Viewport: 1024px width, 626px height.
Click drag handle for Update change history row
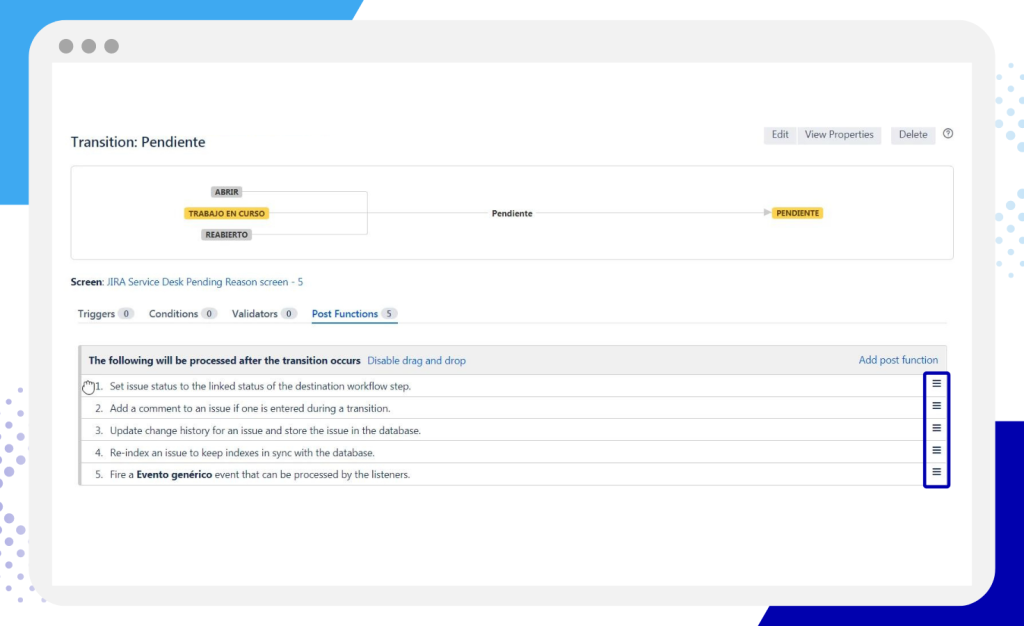[936, 428]
